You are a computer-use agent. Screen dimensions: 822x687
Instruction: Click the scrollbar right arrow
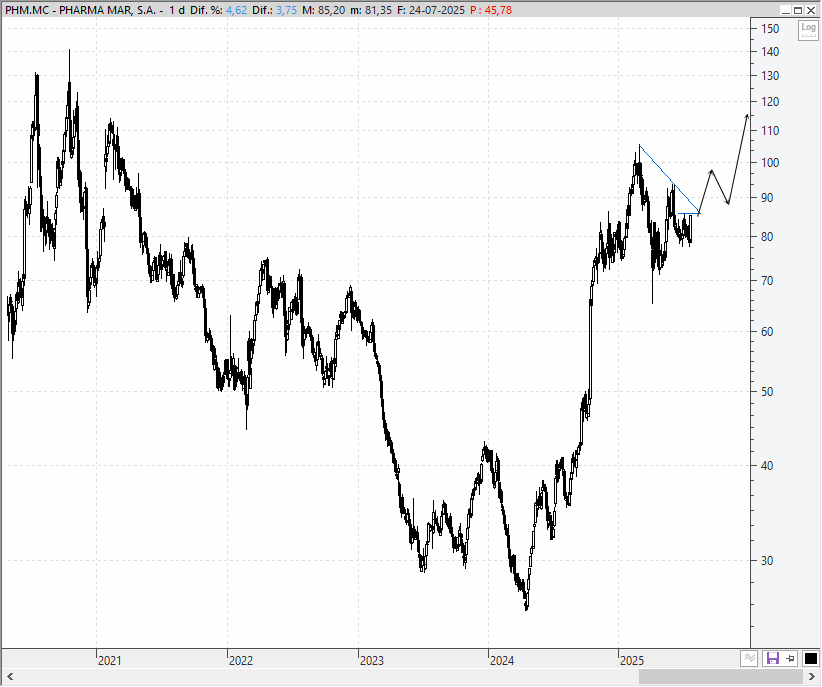point(812,677)
